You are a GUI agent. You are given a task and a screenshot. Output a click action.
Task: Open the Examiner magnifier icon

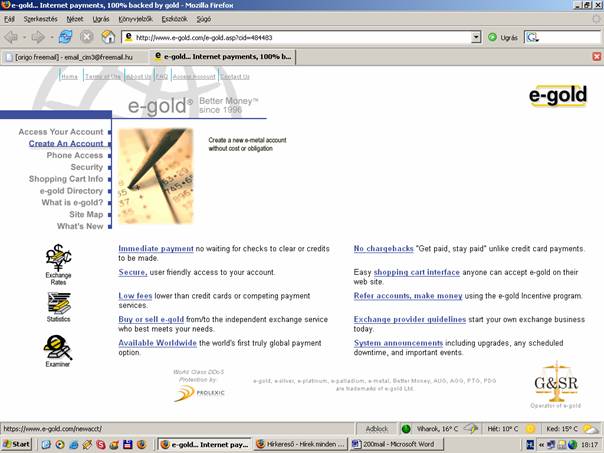(x=58, y=348)
